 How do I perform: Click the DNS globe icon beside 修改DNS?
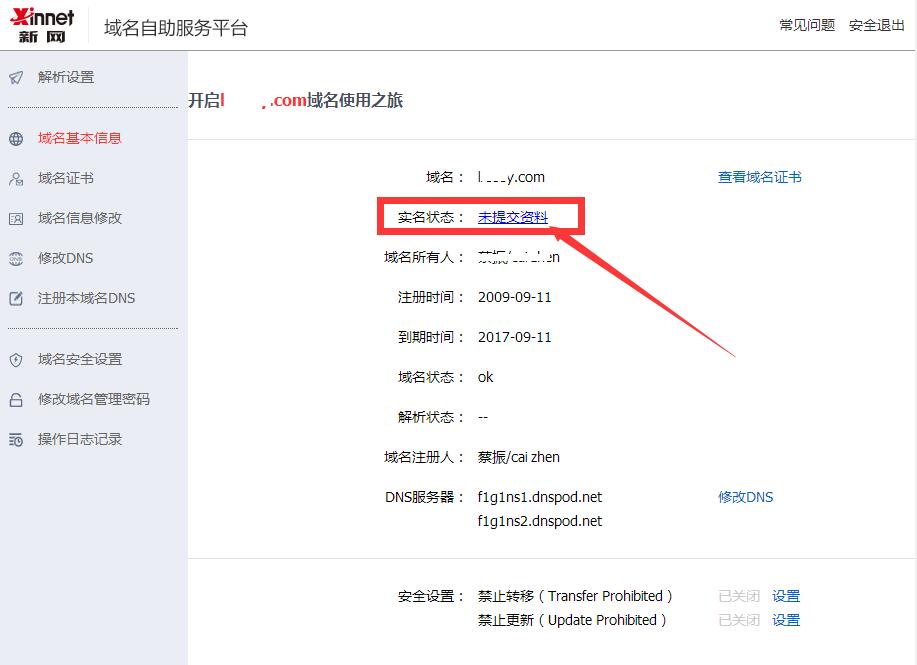click(x=16, y=259)
